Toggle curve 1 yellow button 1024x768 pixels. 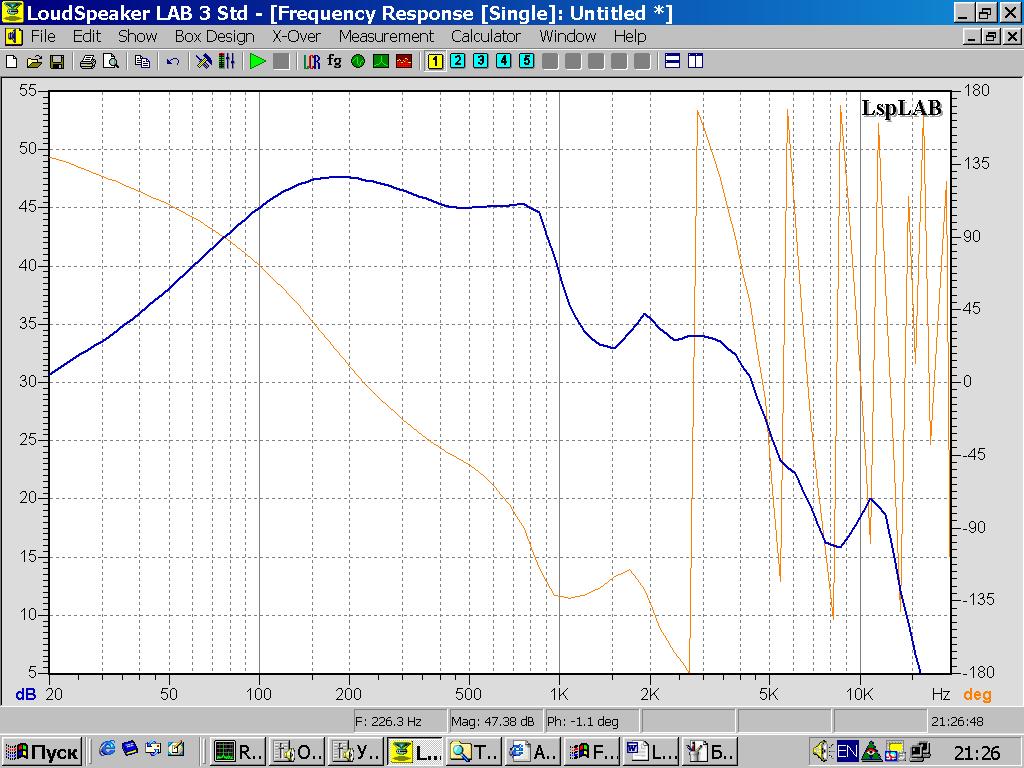pos(435,61)
